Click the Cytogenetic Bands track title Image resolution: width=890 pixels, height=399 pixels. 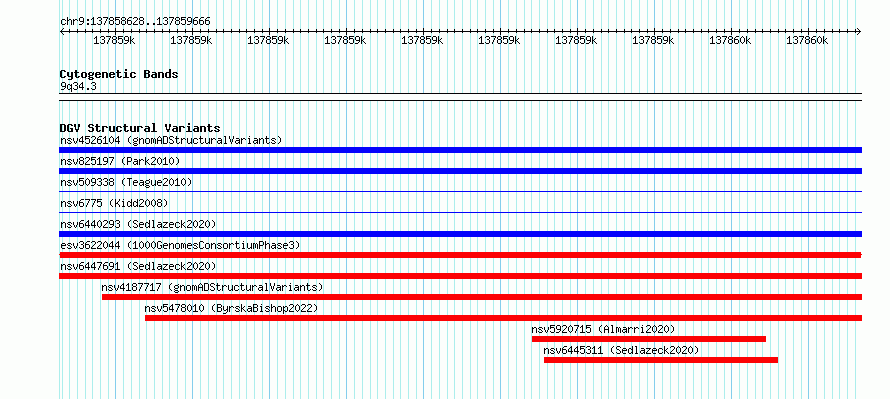[119, 74]
